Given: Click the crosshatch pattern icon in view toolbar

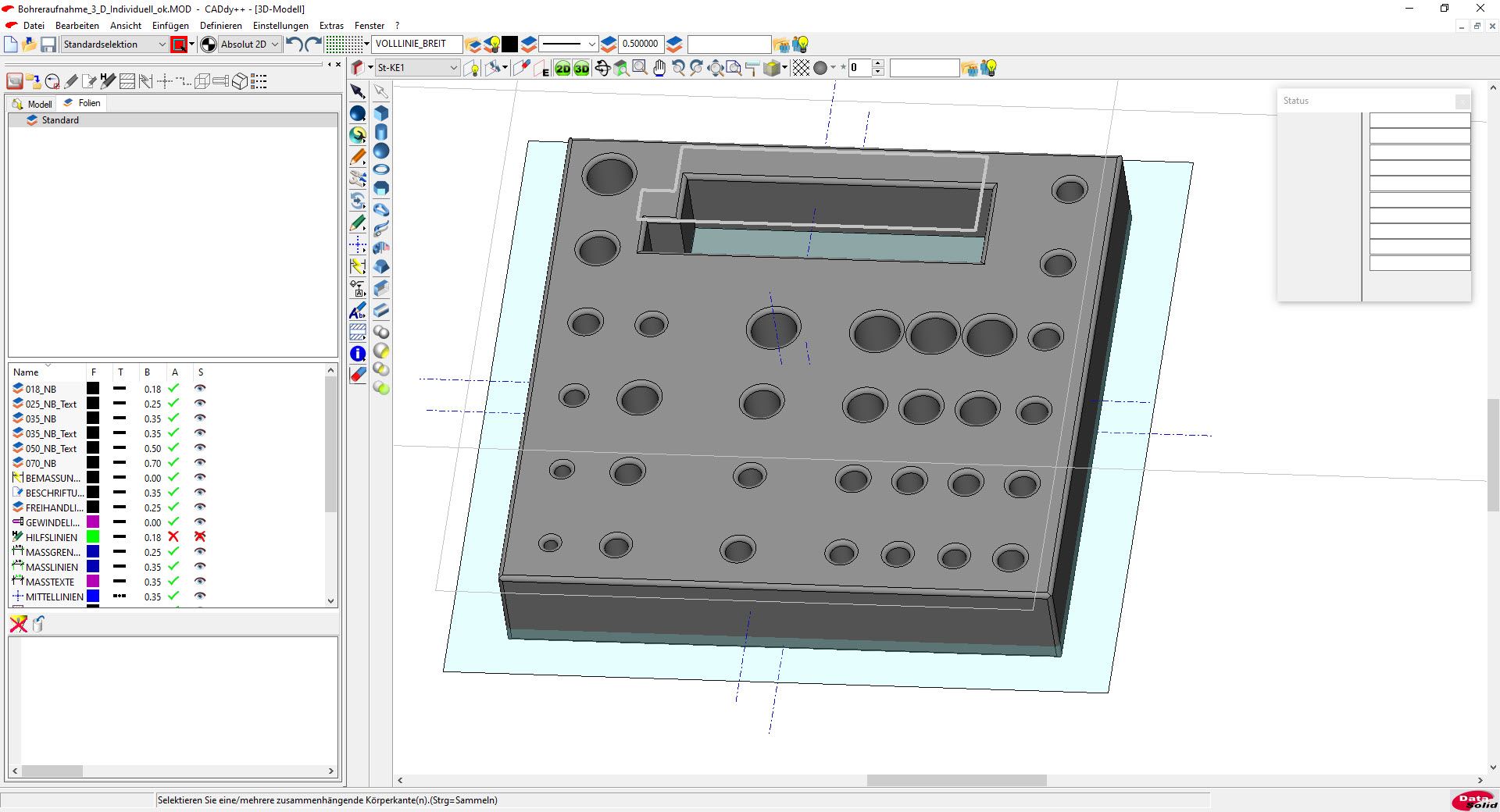Looking at the screenshot, I should [x=801, y=69].
